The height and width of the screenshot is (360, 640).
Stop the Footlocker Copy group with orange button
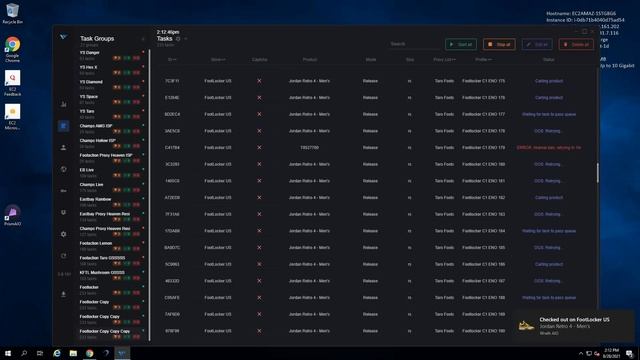tap(117, 308)
